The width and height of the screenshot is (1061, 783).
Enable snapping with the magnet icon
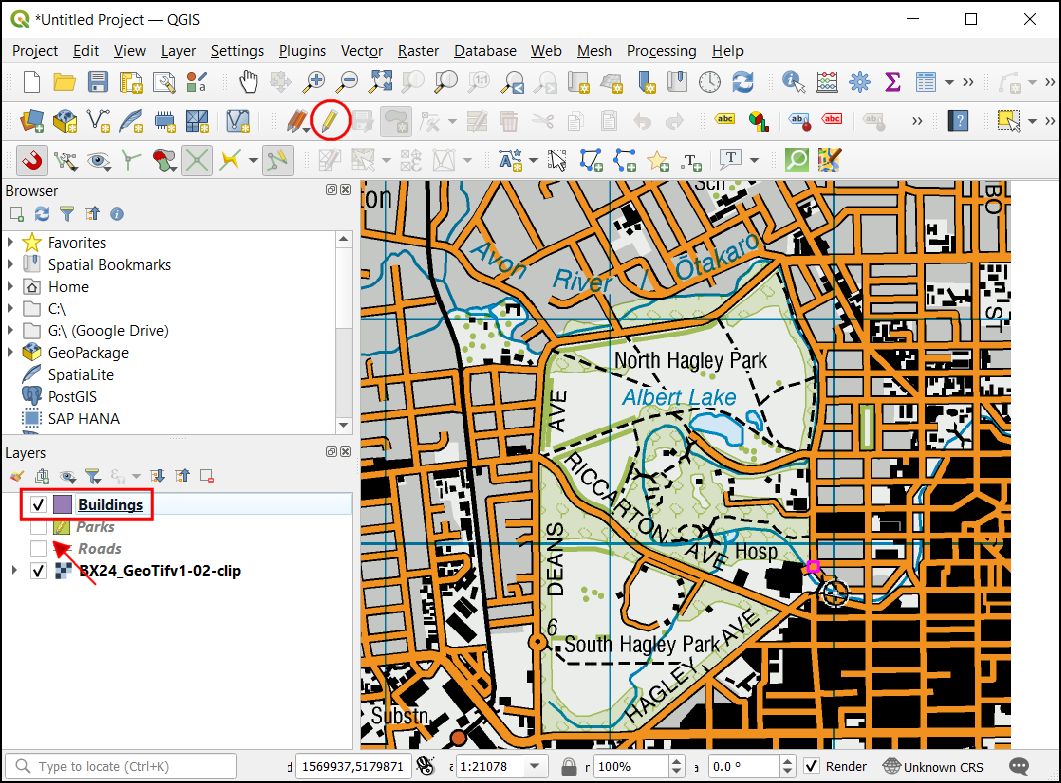coord(32,160)
